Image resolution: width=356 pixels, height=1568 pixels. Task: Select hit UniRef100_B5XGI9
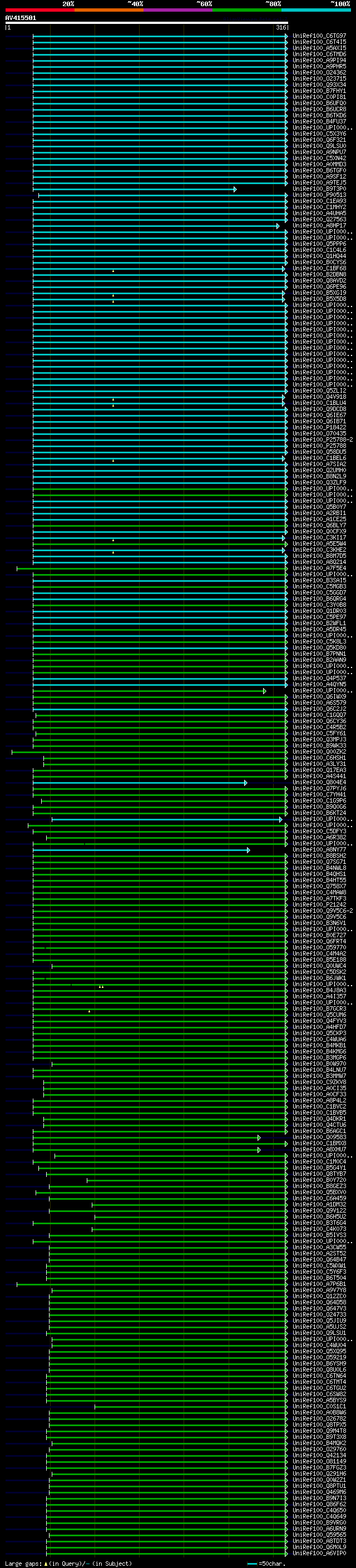tap(319, 293)
